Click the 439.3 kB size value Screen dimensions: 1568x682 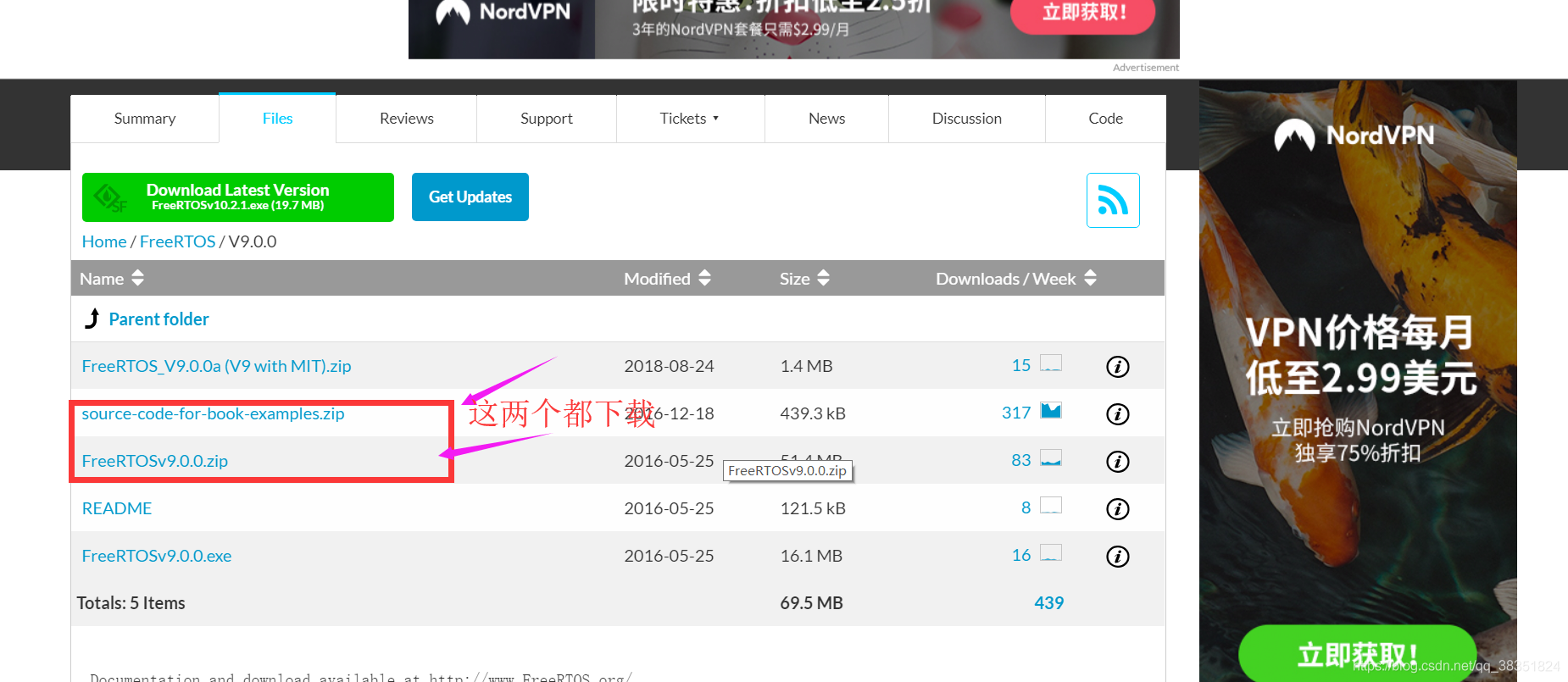[813, 413]
